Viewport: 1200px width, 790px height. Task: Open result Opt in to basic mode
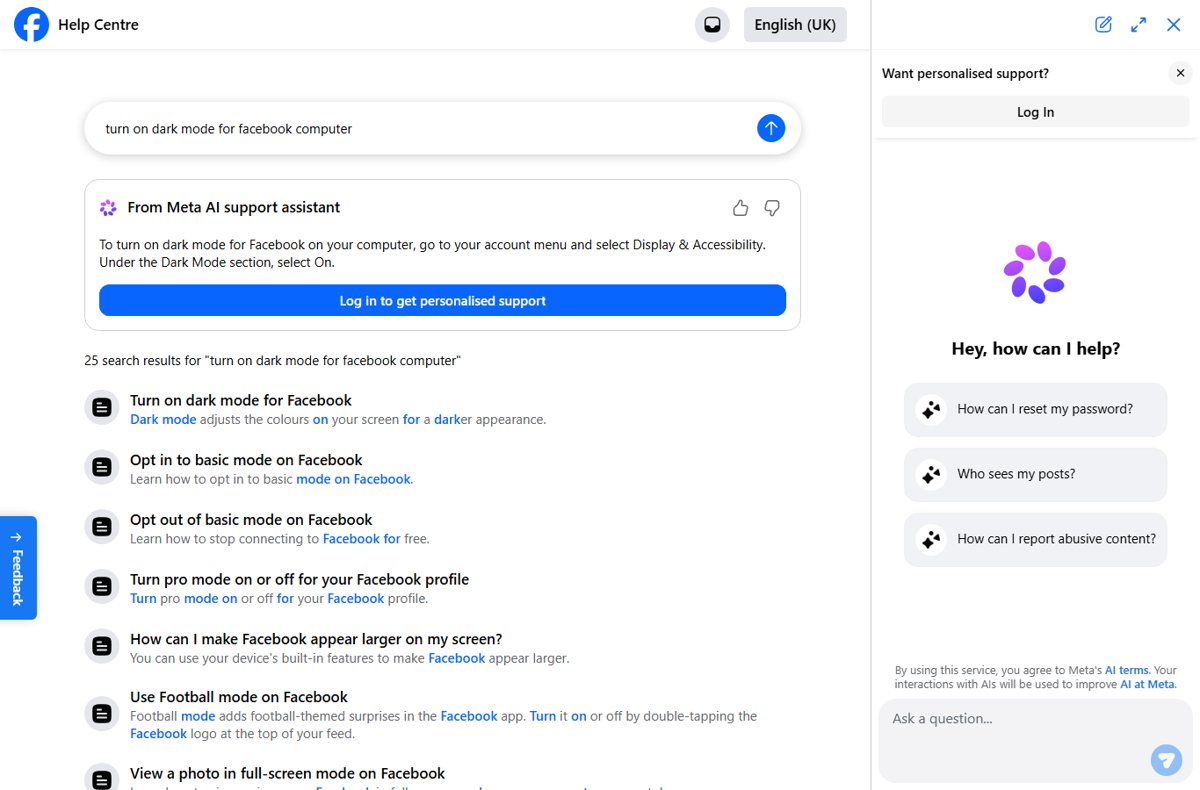(x=246, y=460)
